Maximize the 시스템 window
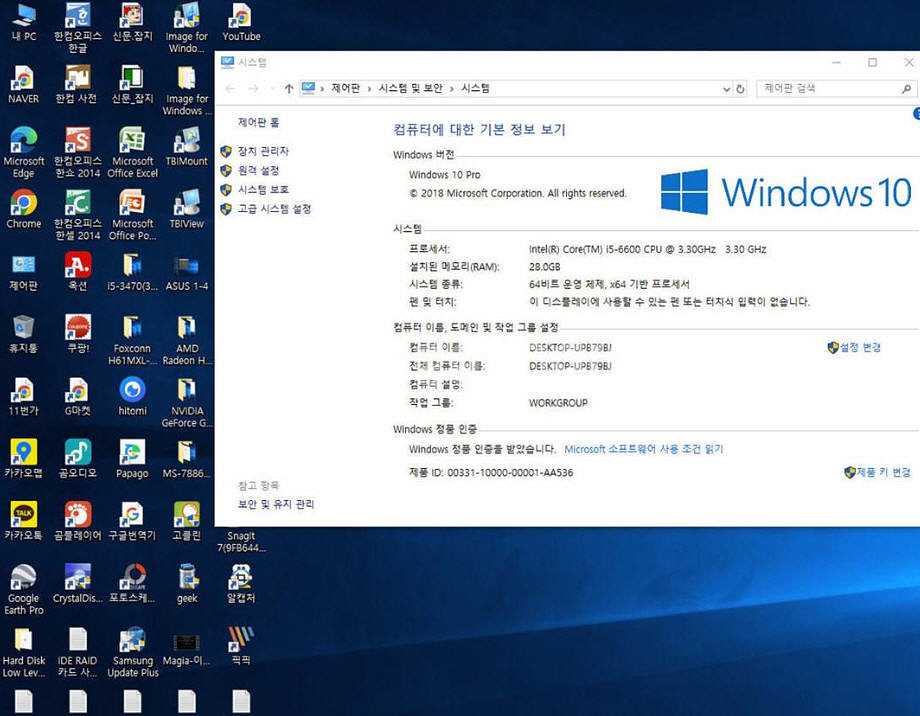This screenshot has width=920, height=716. 872,62
